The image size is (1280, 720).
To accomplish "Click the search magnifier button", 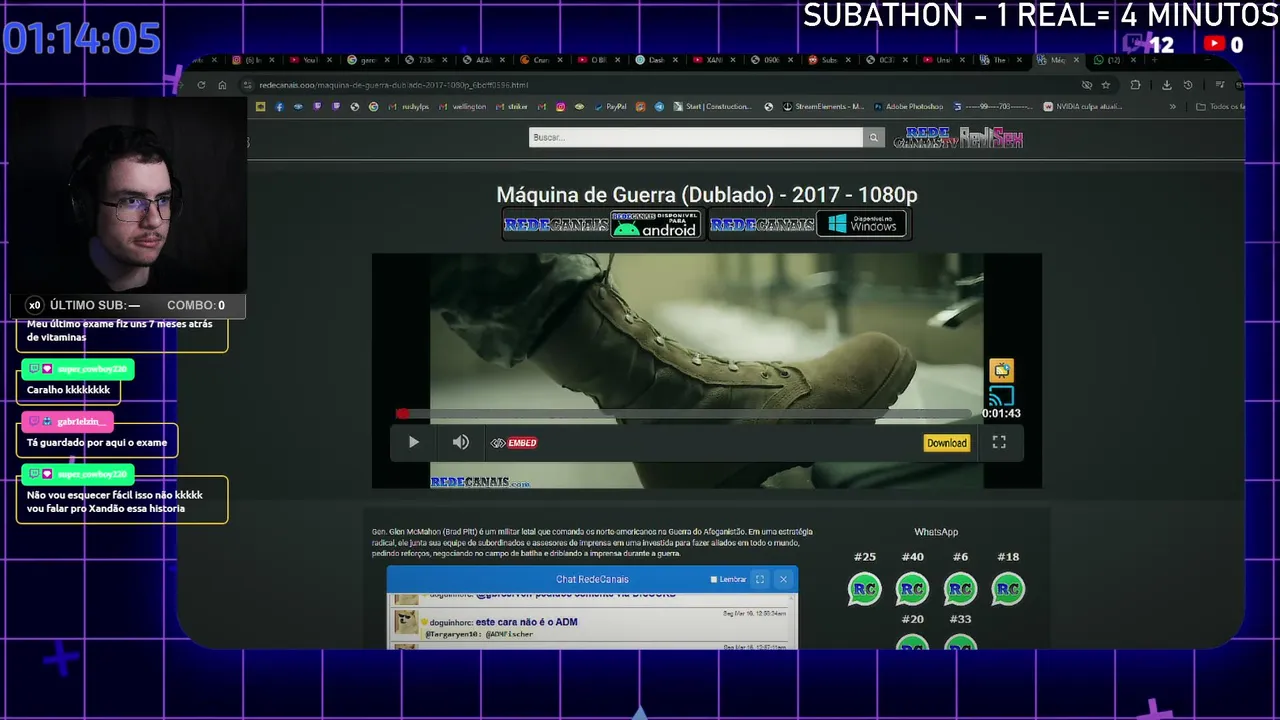I will tap(874, 137).
